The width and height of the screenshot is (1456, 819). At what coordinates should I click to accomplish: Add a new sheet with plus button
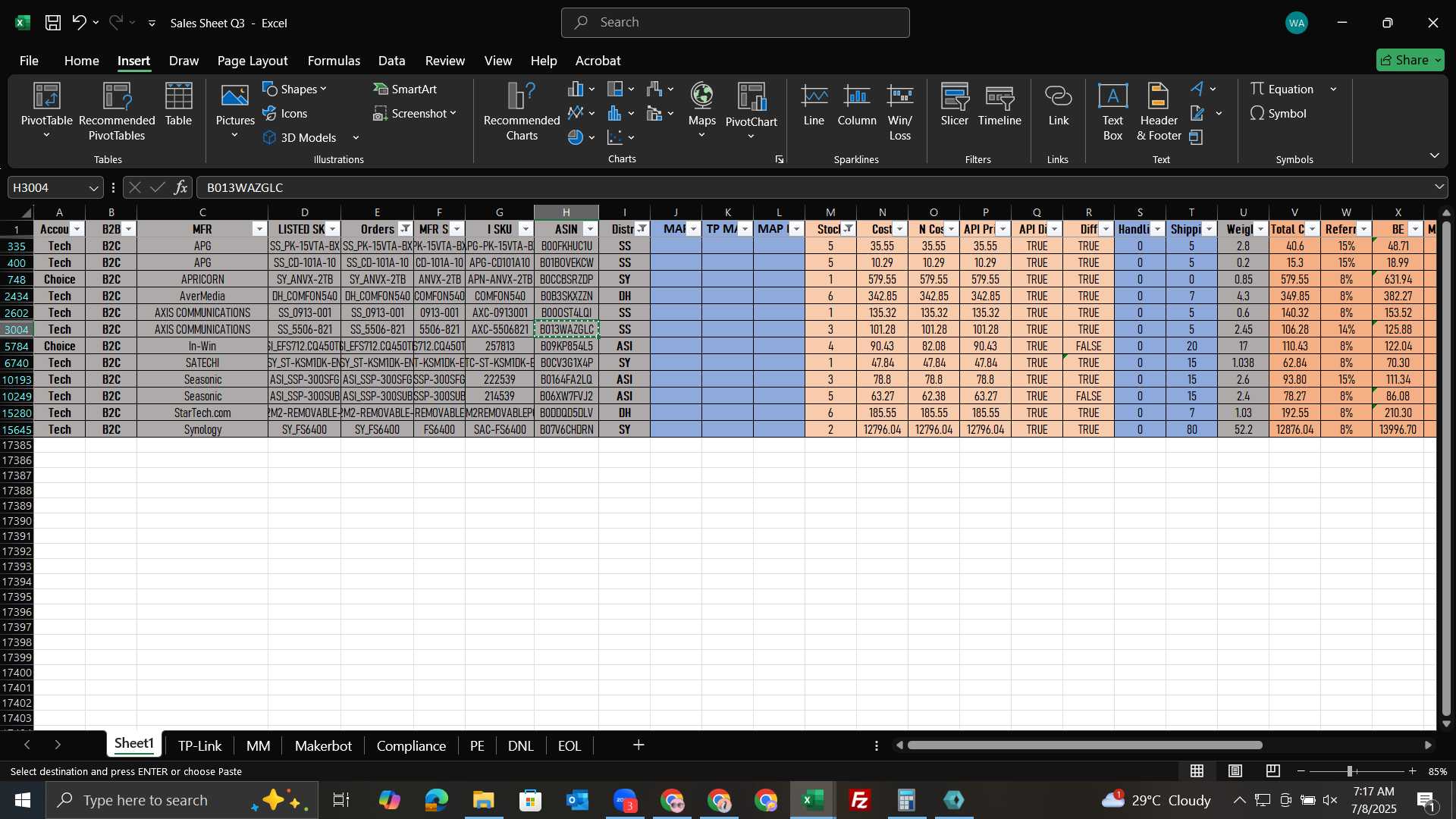pos(639,745)
